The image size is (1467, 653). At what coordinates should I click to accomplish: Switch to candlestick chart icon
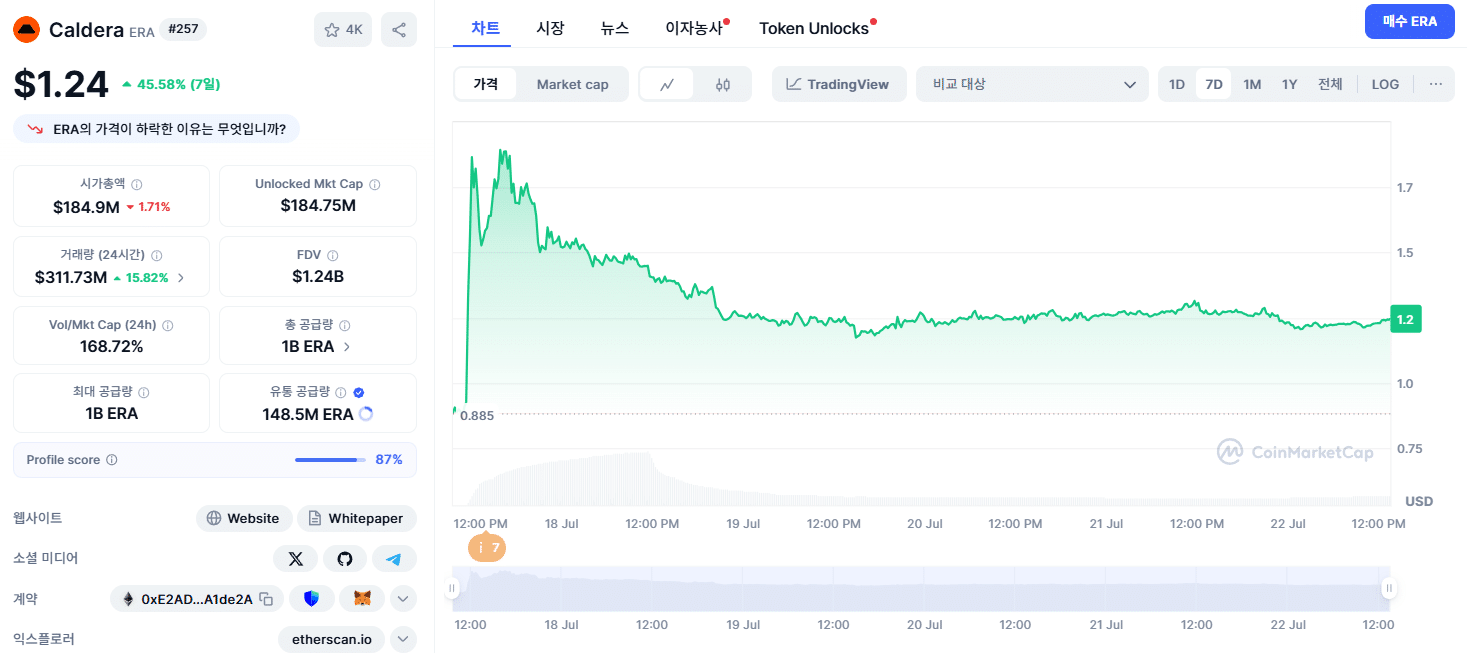723,85
